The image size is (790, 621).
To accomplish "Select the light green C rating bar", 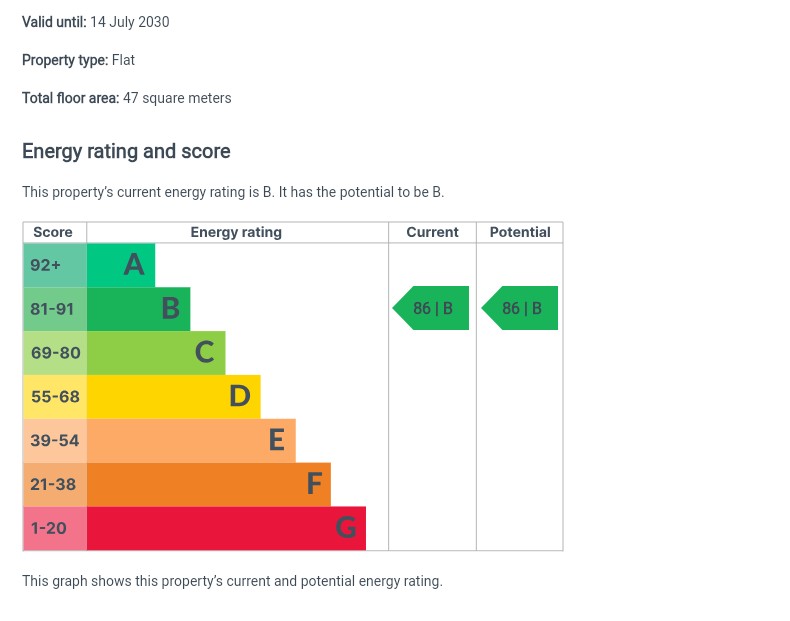I will (156, 353).
